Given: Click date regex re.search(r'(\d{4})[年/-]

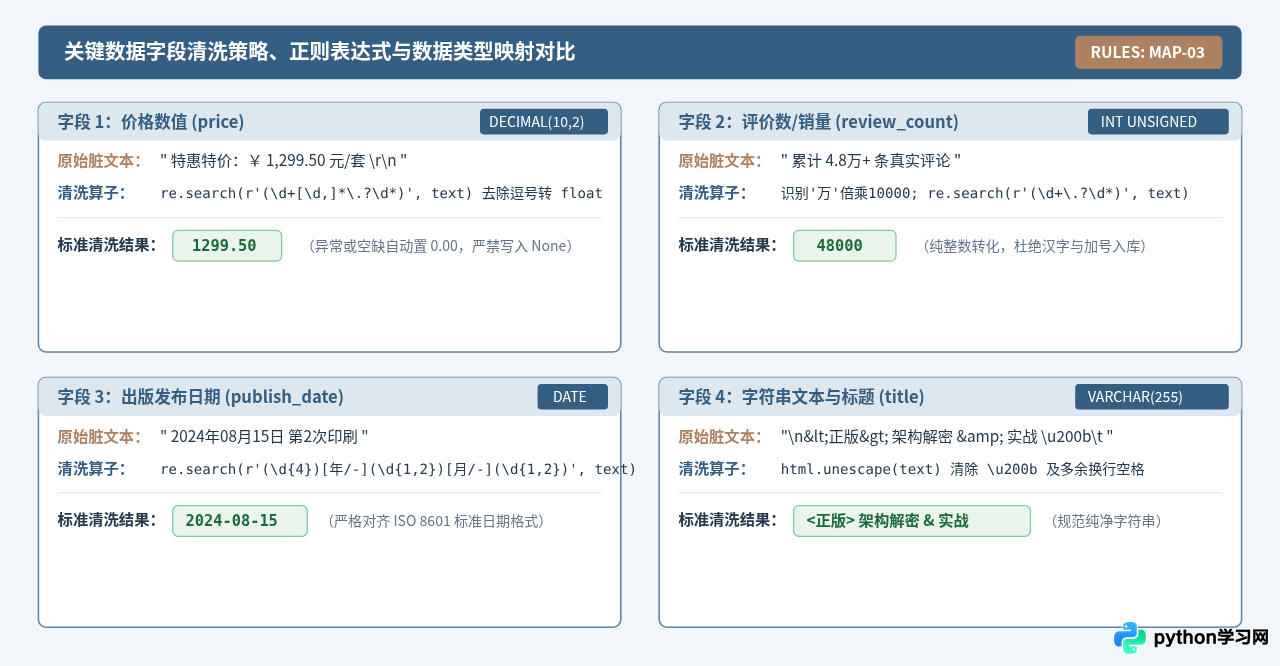Looking at the screenshot, I should [399, 469].
